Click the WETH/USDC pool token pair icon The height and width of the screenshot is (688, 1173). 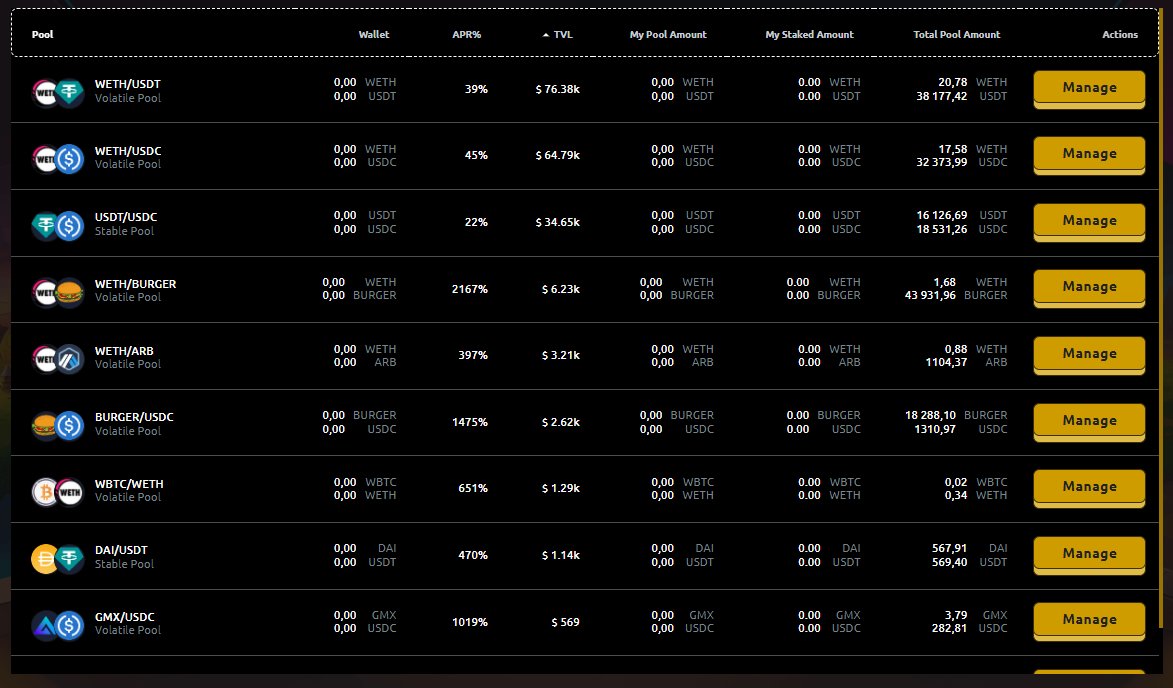58,159
